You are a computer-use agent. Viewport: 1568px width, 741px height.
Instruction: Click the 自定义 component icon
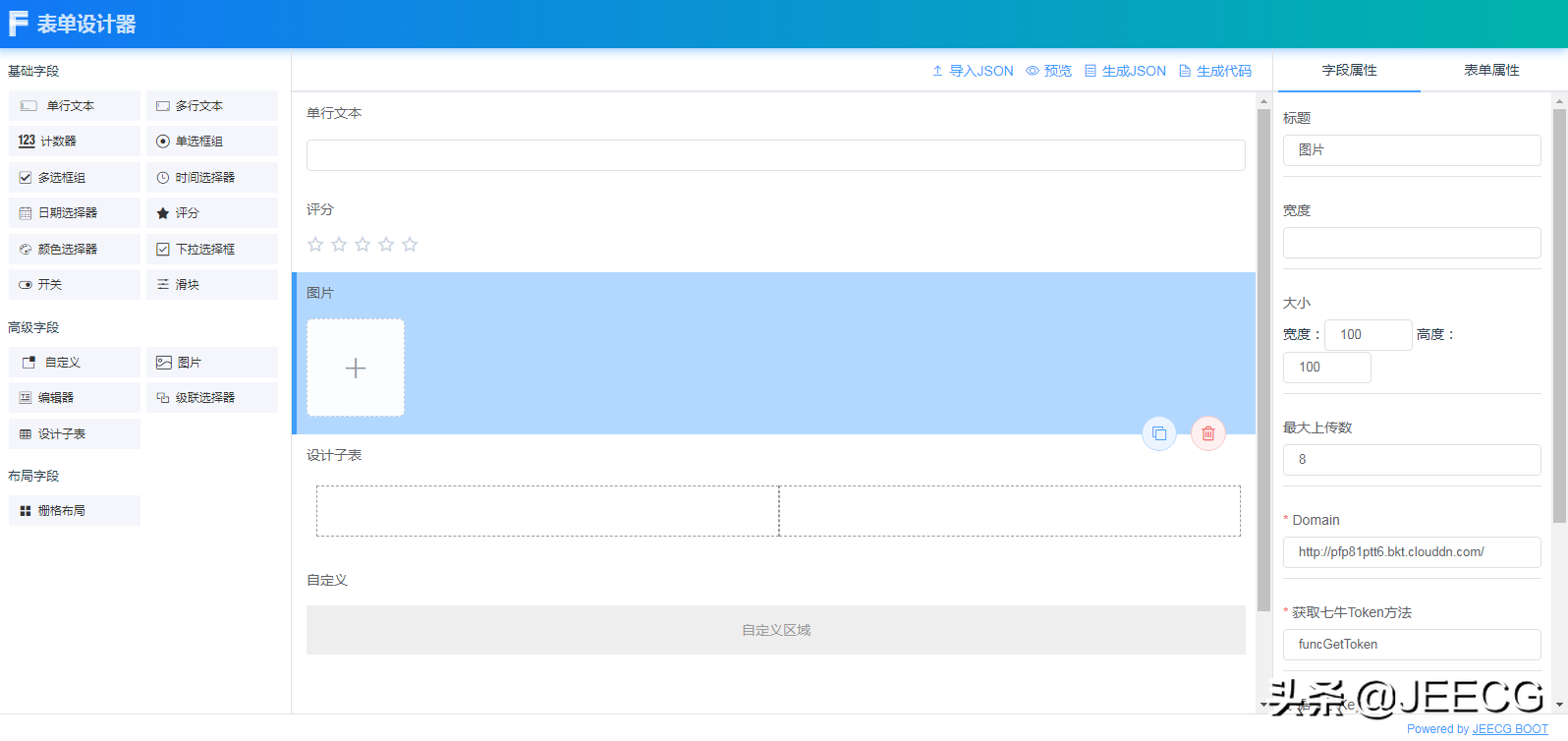click(x=28, y=363)
